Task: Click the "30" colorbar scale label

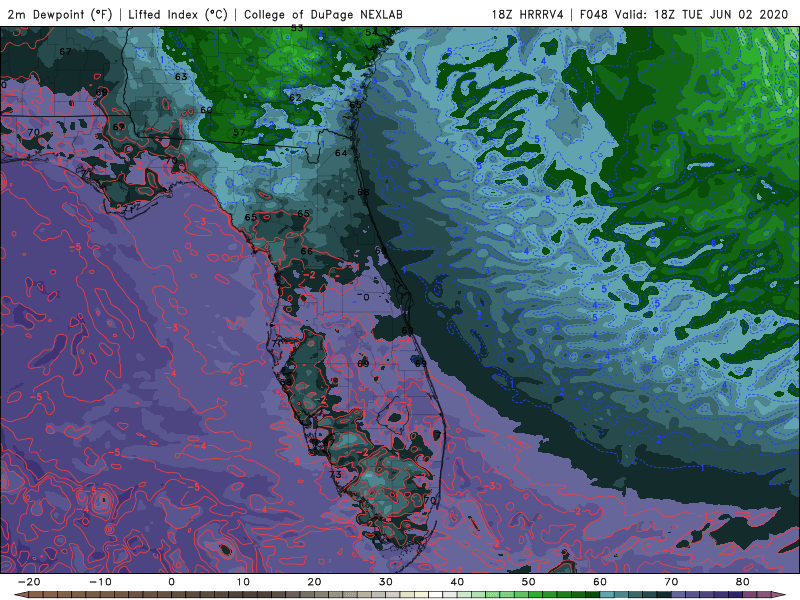Action: pos(386,582)
